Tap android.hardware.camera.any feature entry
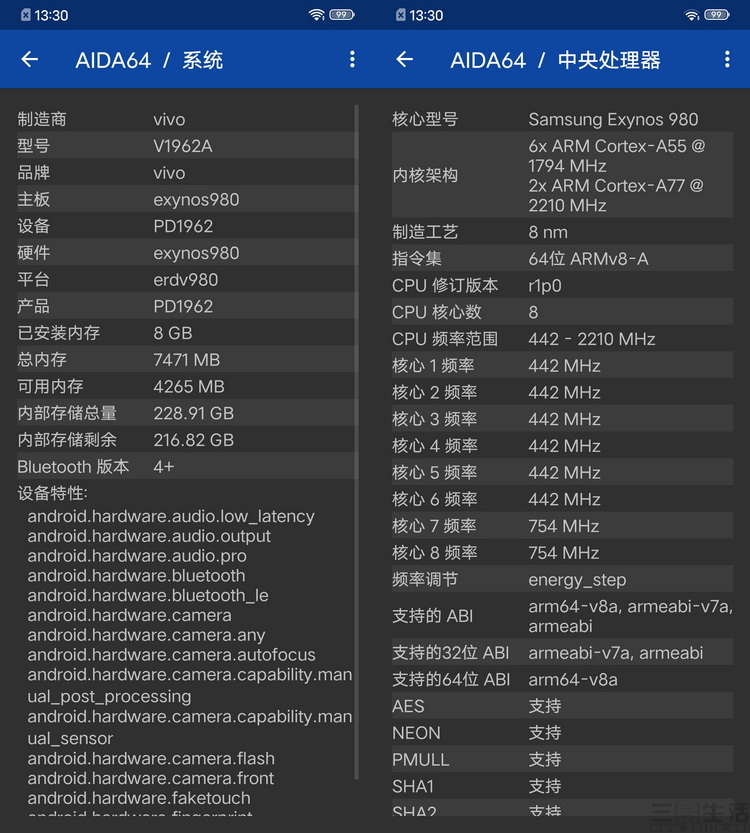 point(146,635)
